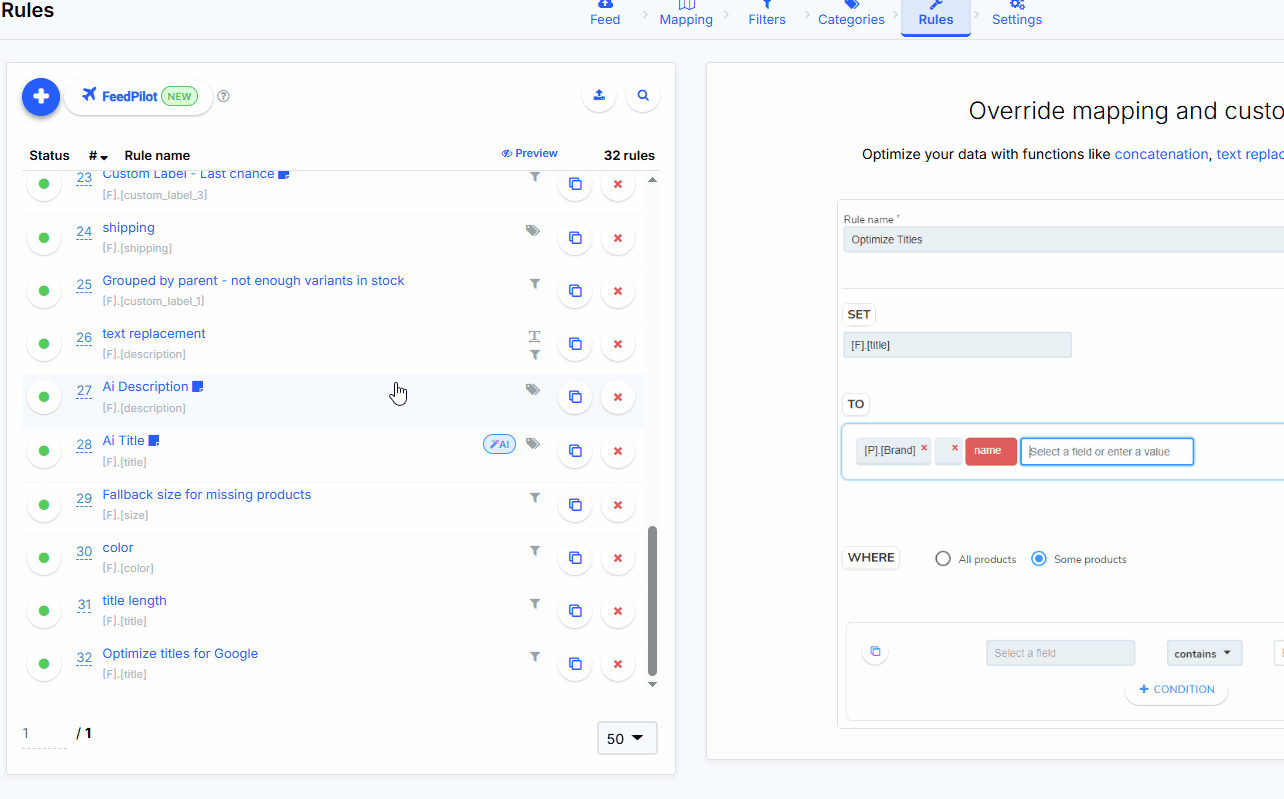Viewport: 1284px width, 799px height.
Task: Select the All products radio button
Action: pyautogui.click(x=943, y=558)
